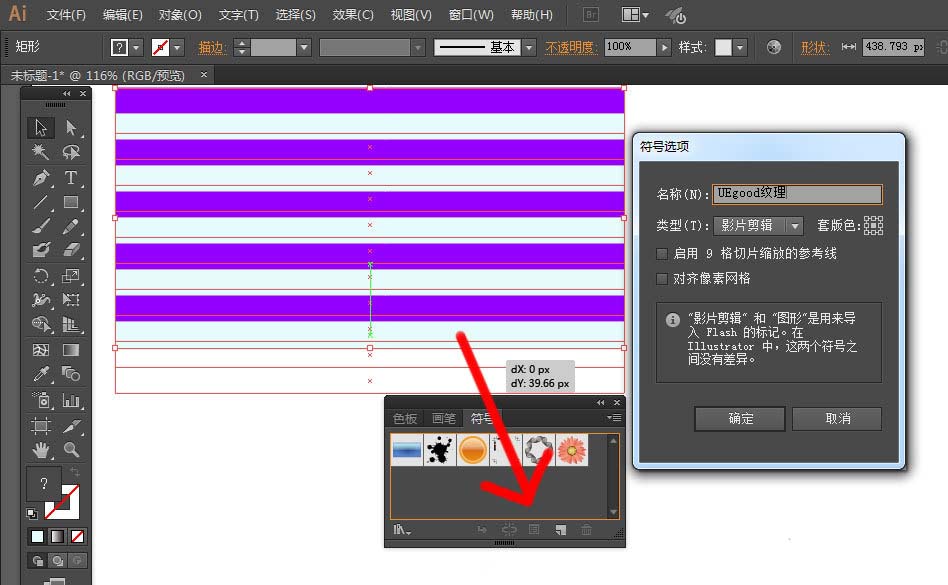948x585 pixels.
Task: Select the flower symbol thumbnail
Action: [572, 449]
